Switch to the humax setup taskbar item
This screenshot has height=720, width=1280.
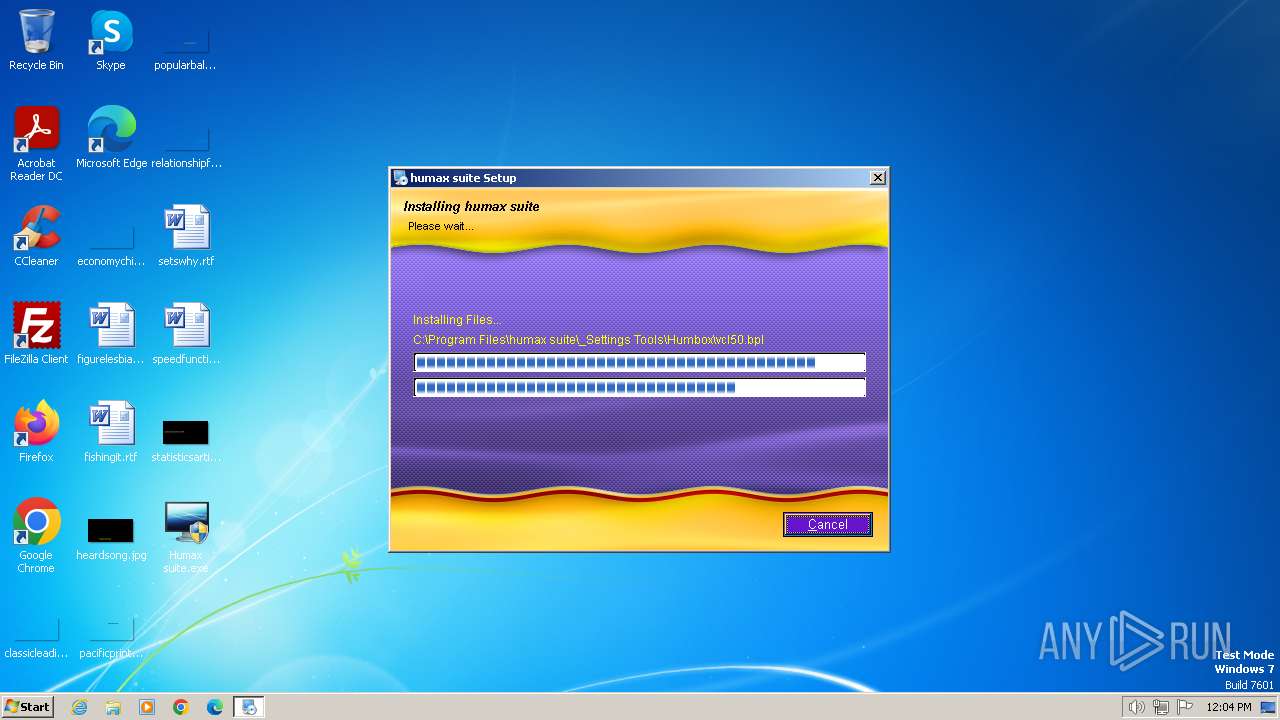point(249,707)
